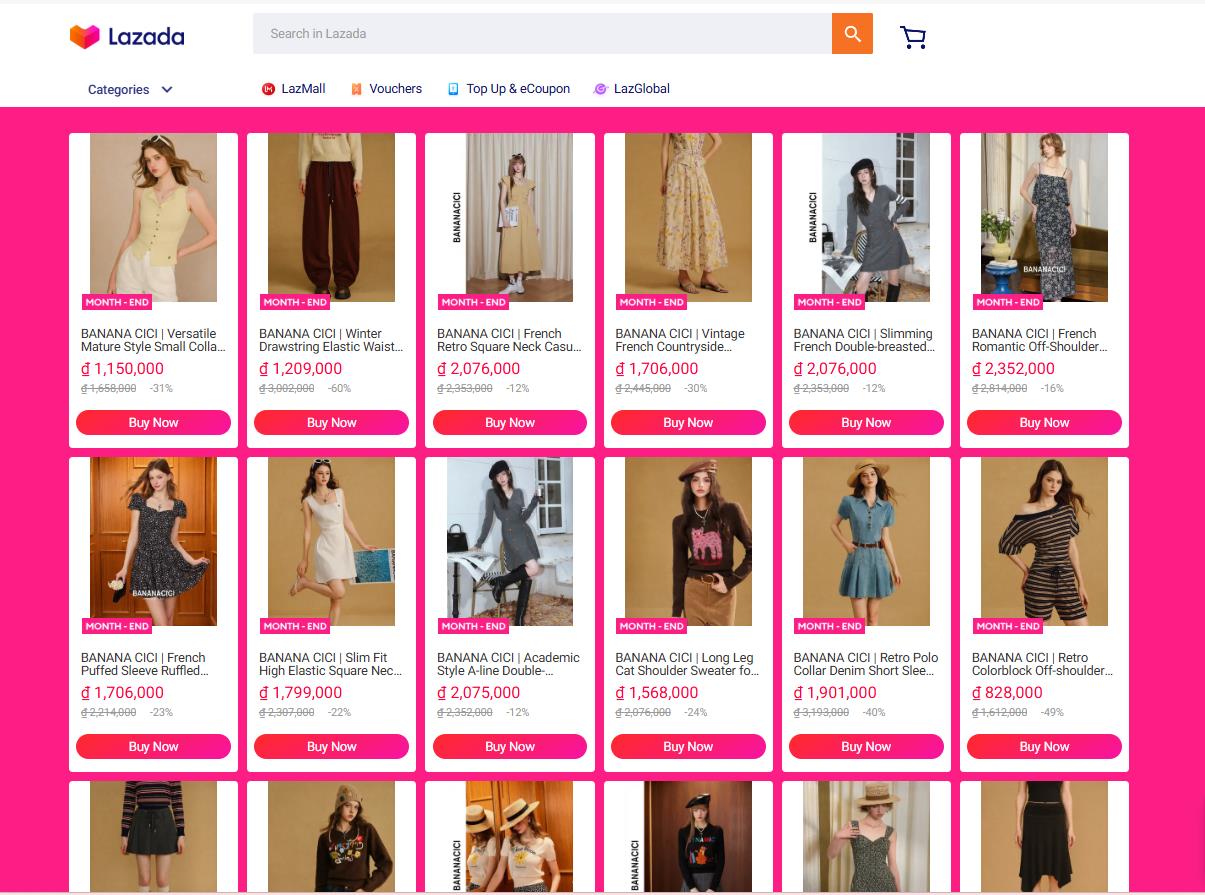Click title 'BANANA CICI | Long Leg Cat Shoulder Sweater'

click(x=687, y=665)
